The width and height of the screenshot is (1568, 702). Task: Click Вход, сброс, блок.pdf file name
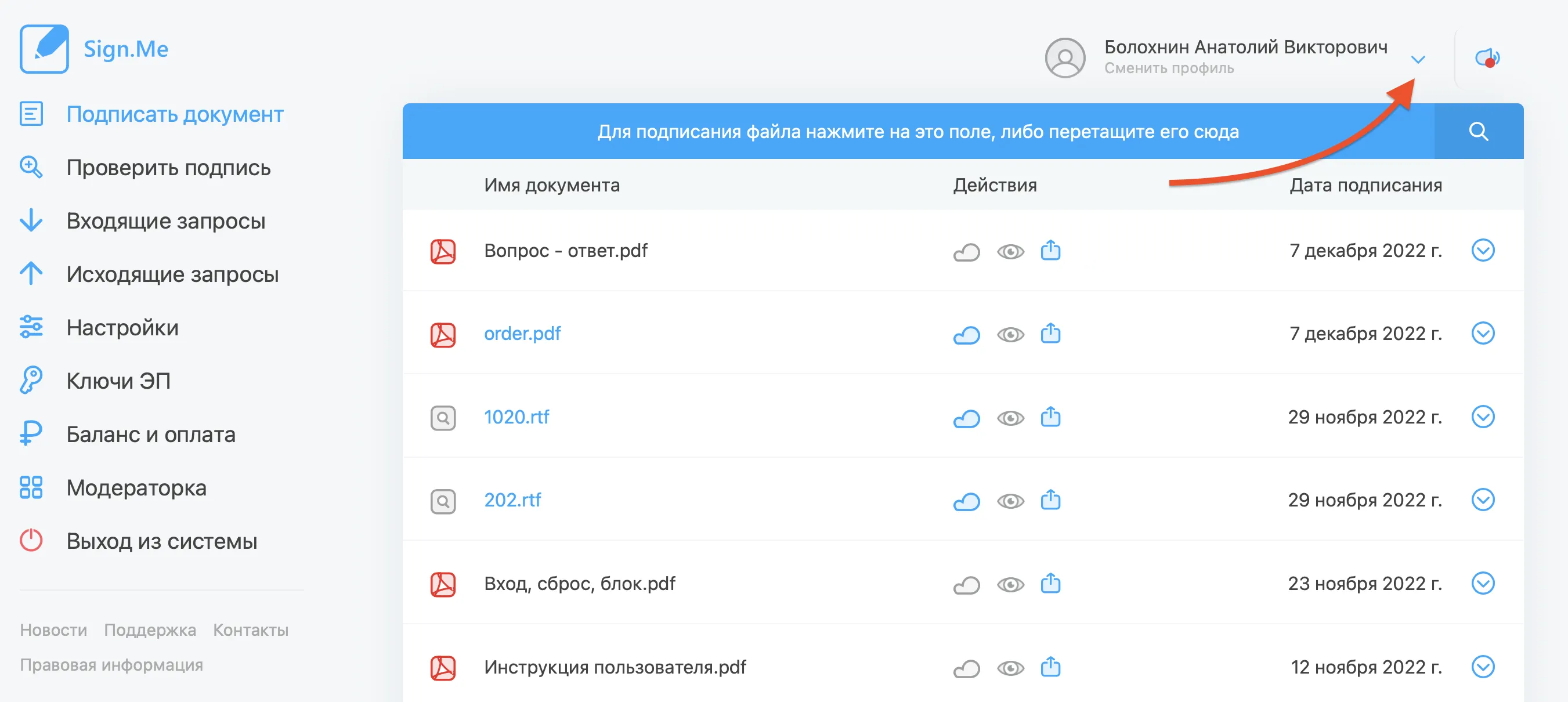point(580,584)
